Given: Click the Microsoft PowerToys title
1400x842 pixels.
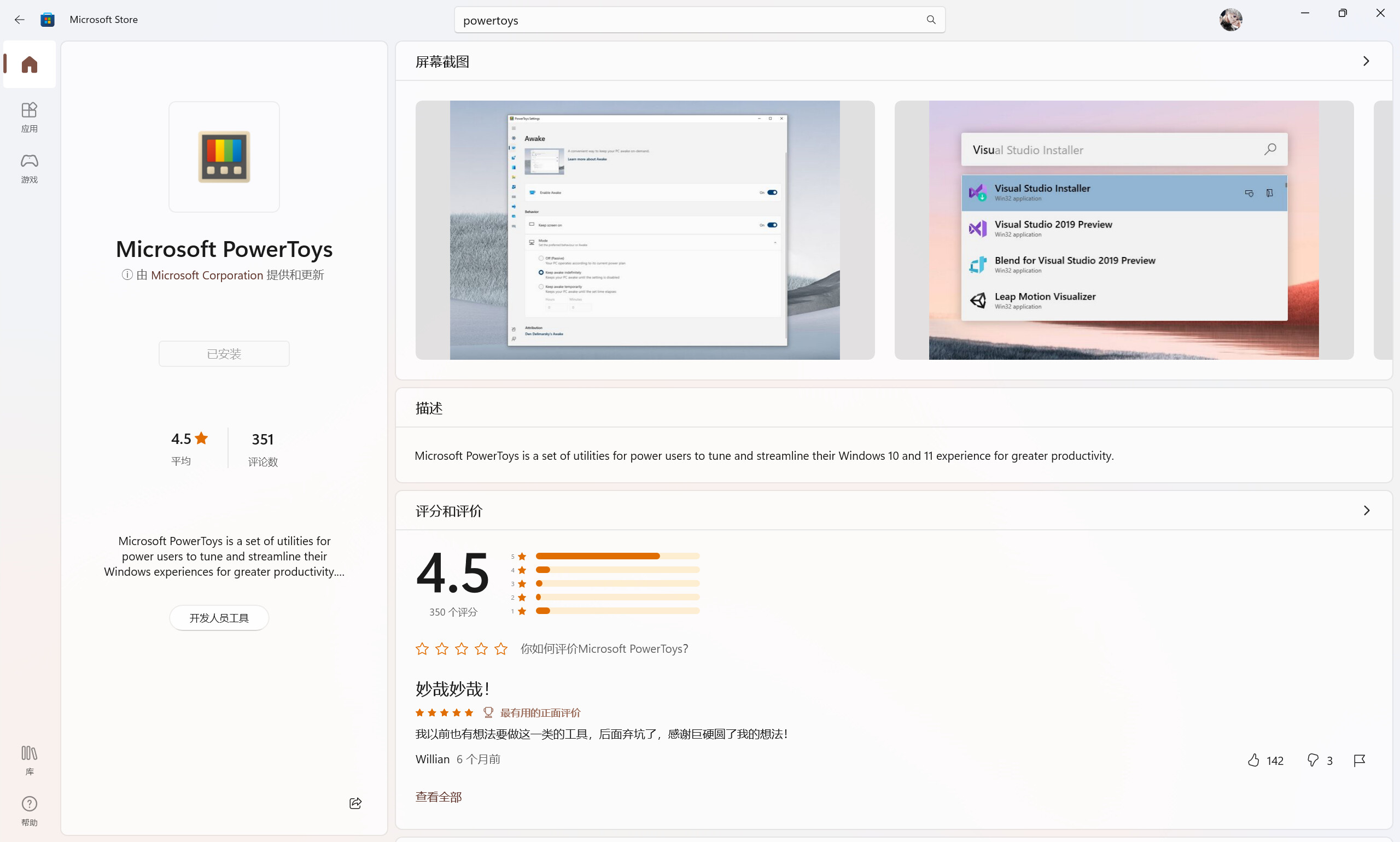Looking at the screenshot, I should (224, 249).
